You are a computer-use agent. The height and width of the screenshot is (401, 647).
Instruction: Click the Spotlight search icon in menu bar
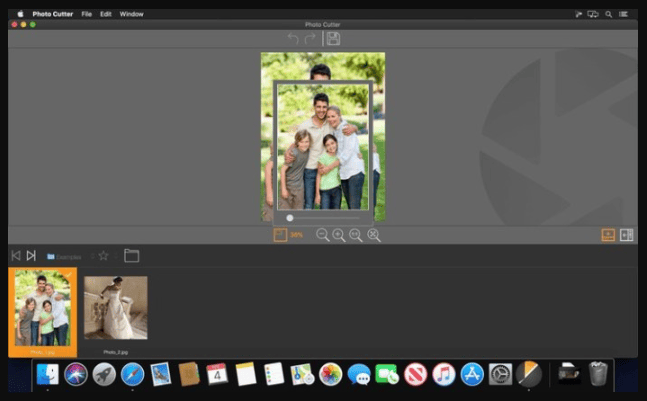[x=608, y=14]
